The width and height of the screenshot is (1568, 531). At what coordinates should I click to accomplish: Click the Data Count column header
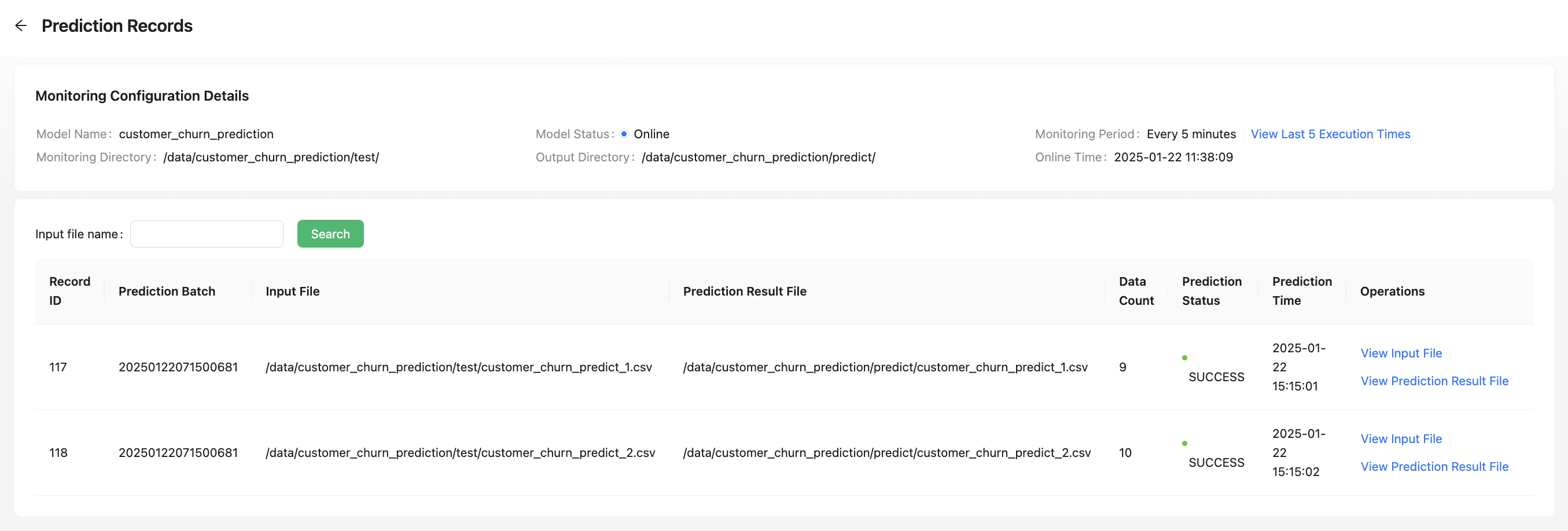(x=1136, y=291)
